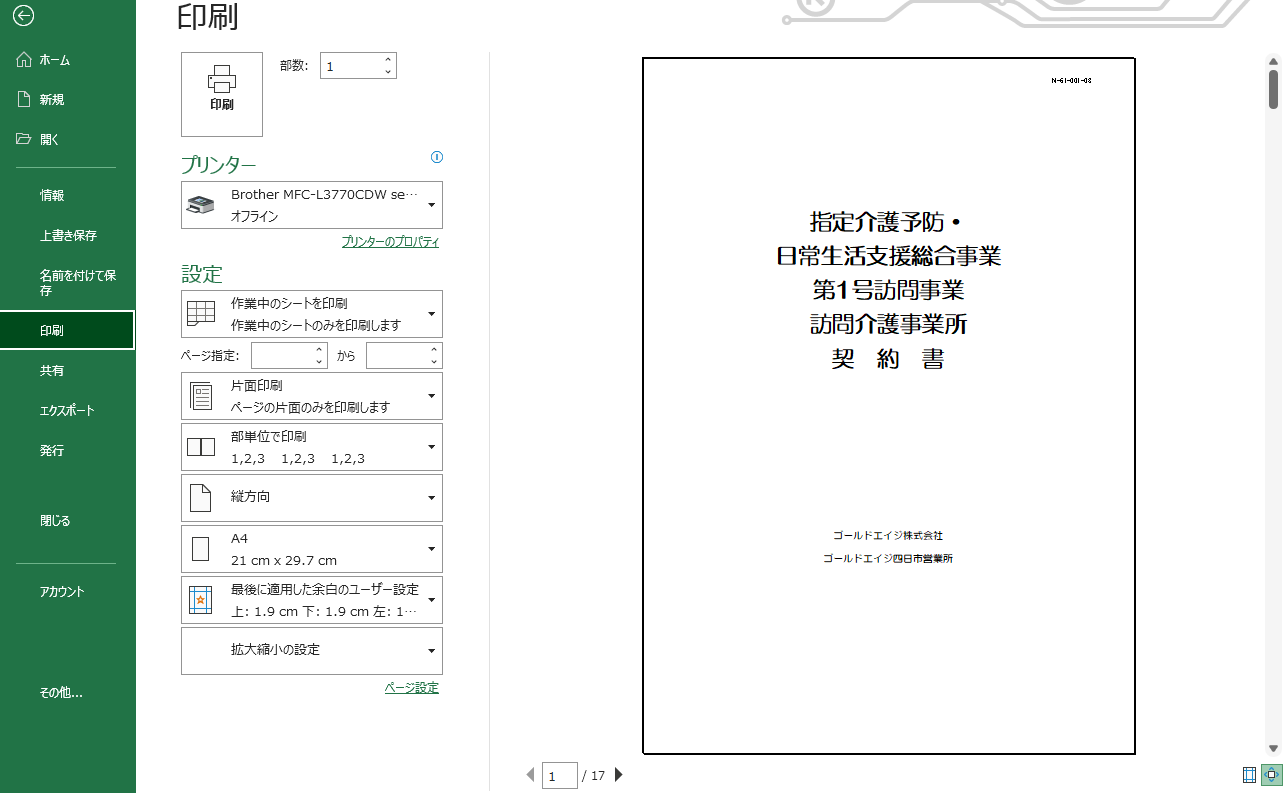Toggle Show Margins in preview
1284x793 pixels.
(x=1249, y=774)
